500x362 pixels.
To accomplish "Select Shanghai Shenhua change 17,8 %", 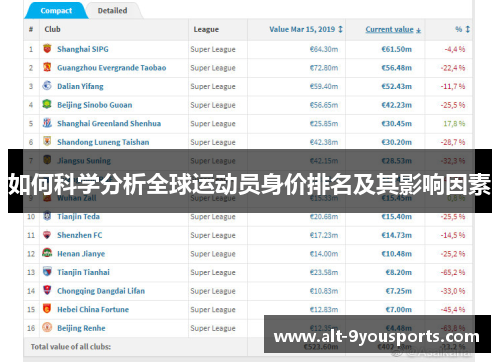I will (x=454, y=124).
